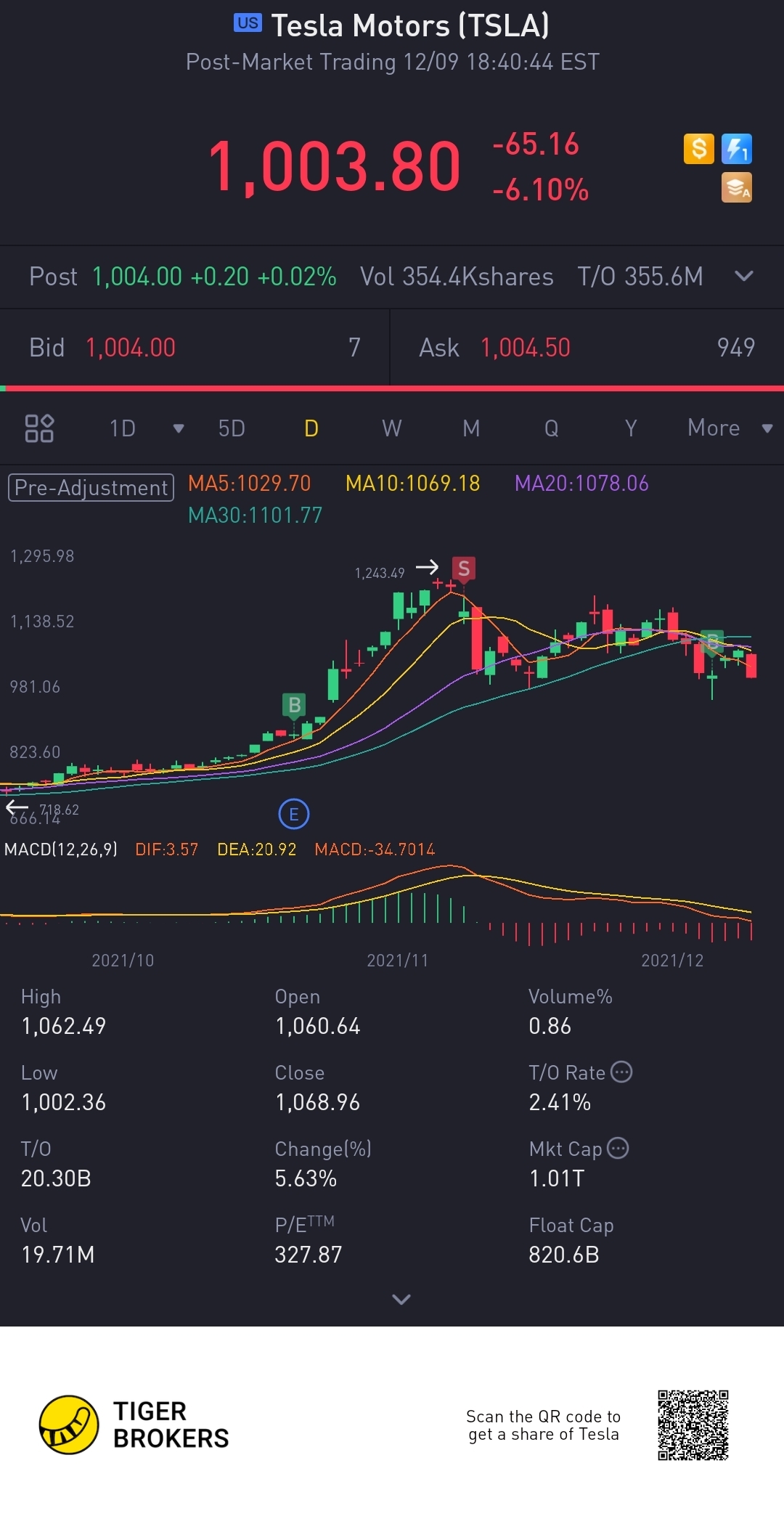Tap the Open value 1,060.64
This screenshot has height=1524, width=784.
[317, 1026]
